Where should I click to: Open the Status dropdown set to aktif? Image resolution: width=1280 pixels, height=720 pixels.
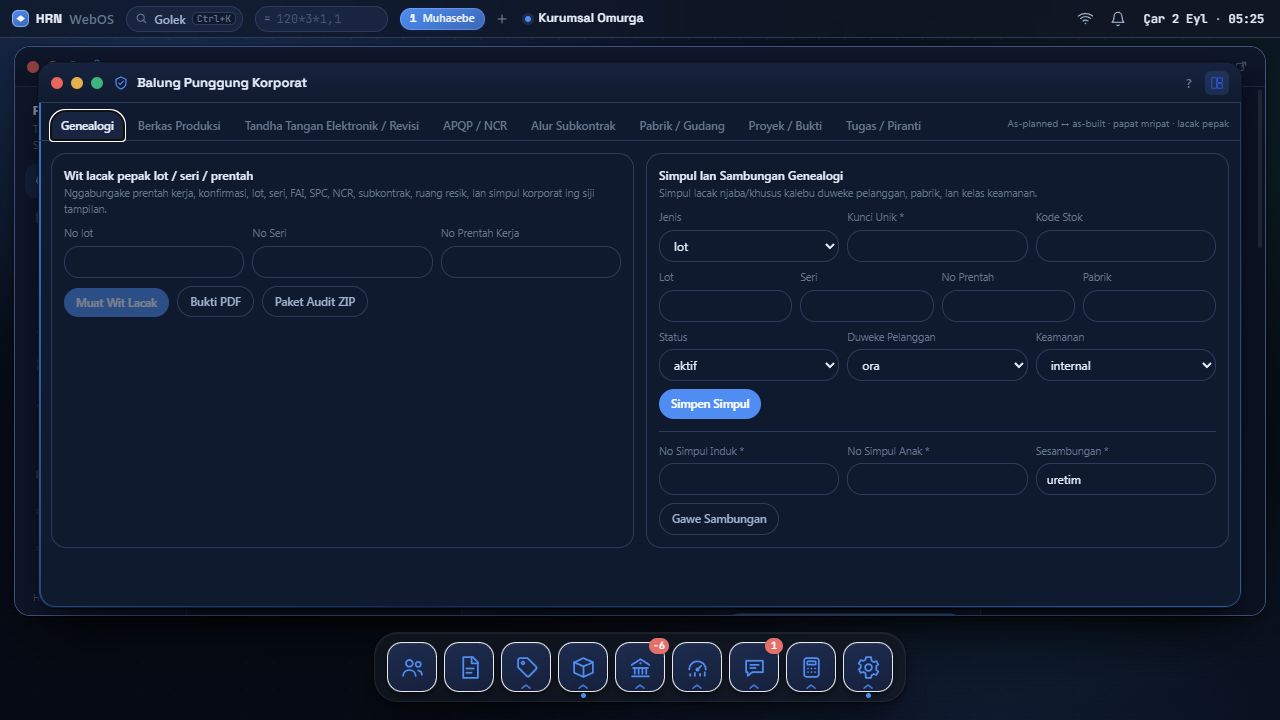(x=749, y=365)
